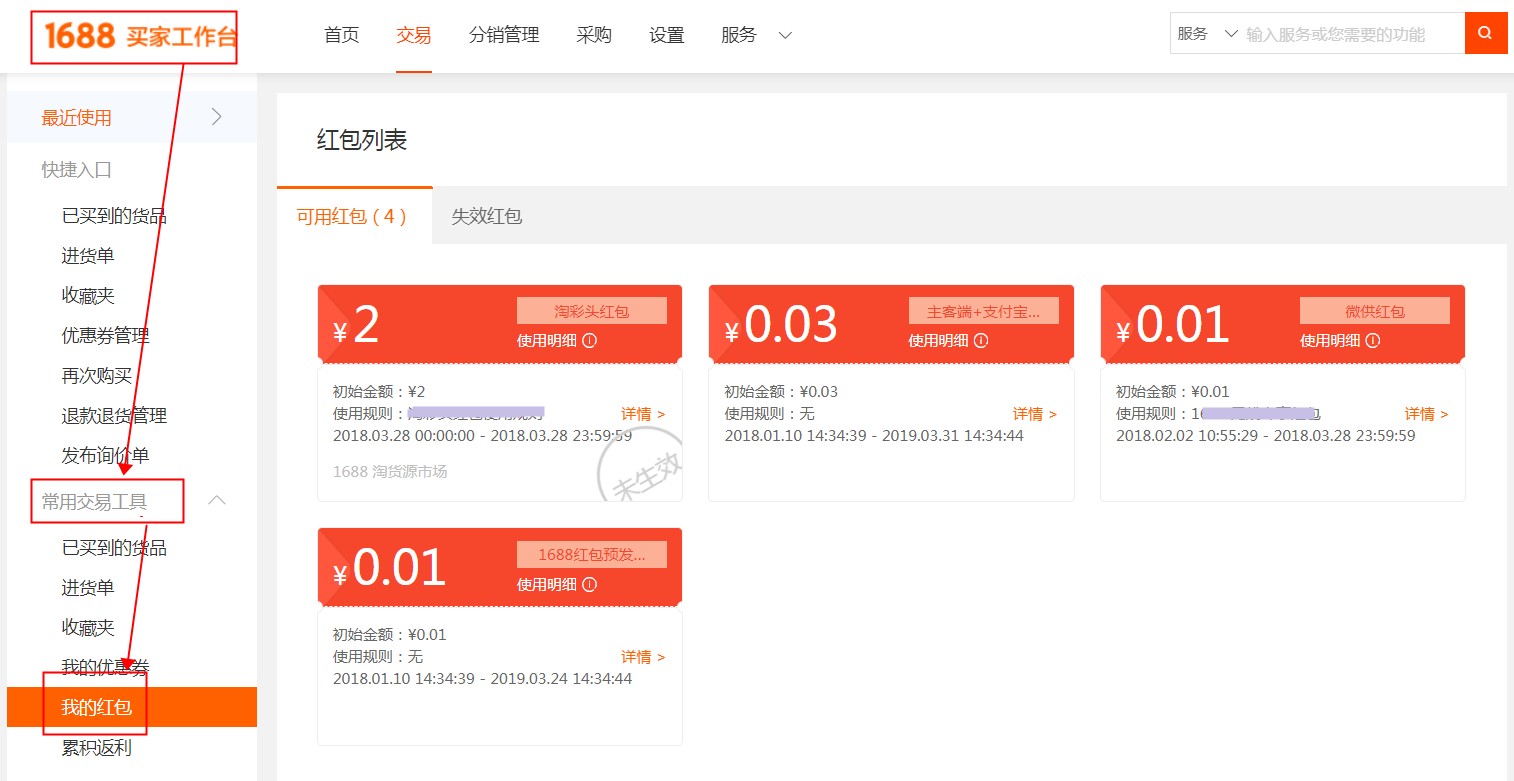
Task: Open 优惠券管理 in the sidebar
Action: 105,335
